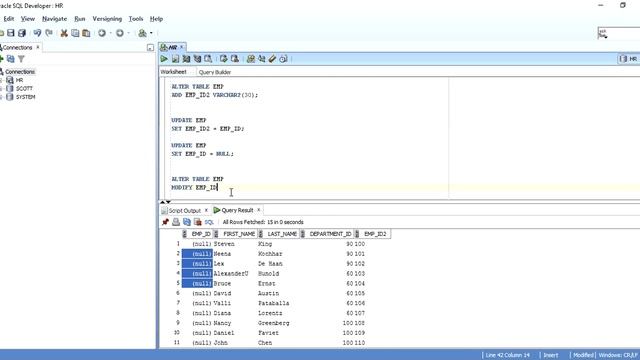The image size is (640, 360).
Task: Select the HR connection in tree
Action: click(x=19, y=80)
